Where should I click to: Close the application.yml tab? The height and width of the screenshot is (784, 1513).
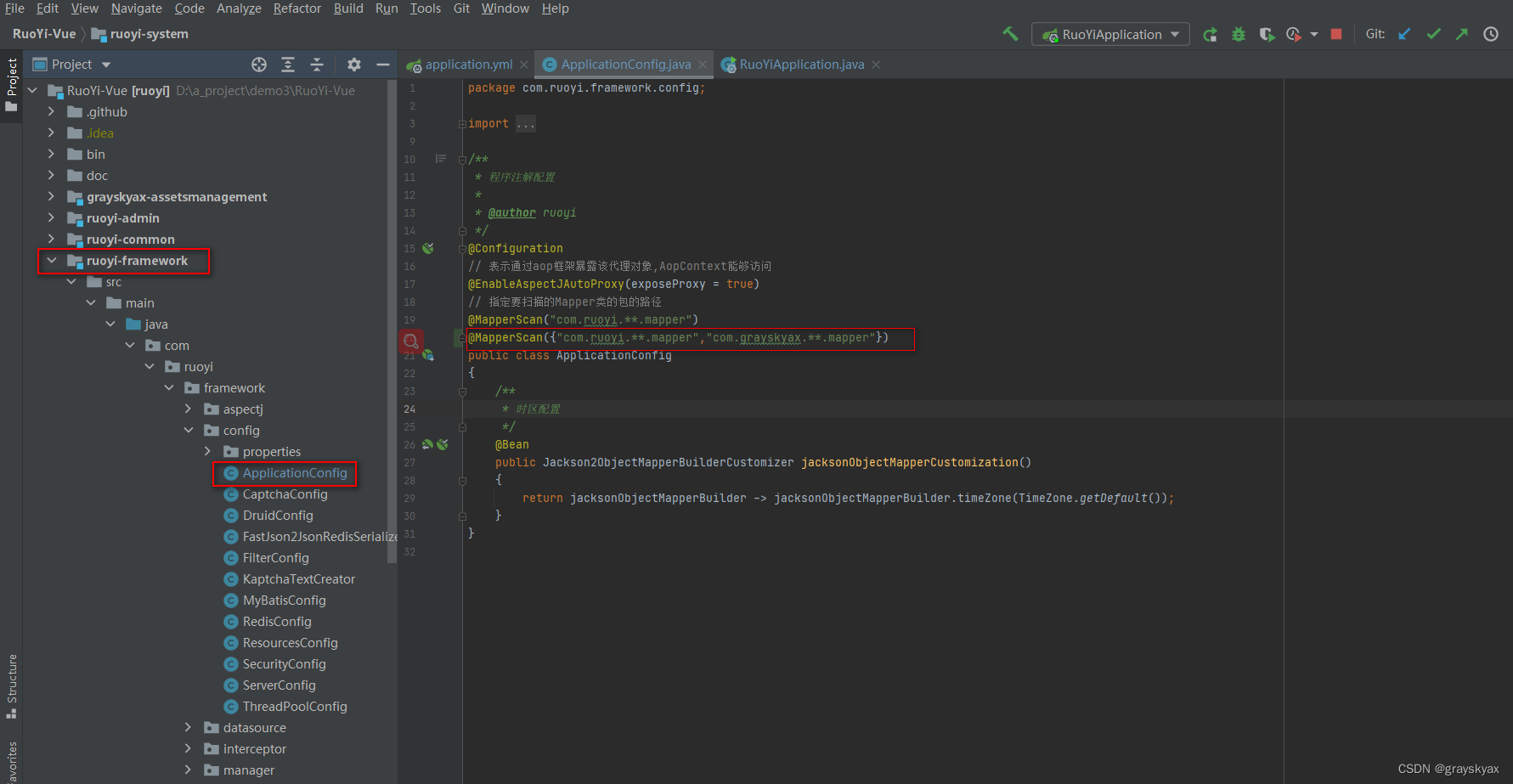pyautogui.click(x=524, y=65)
